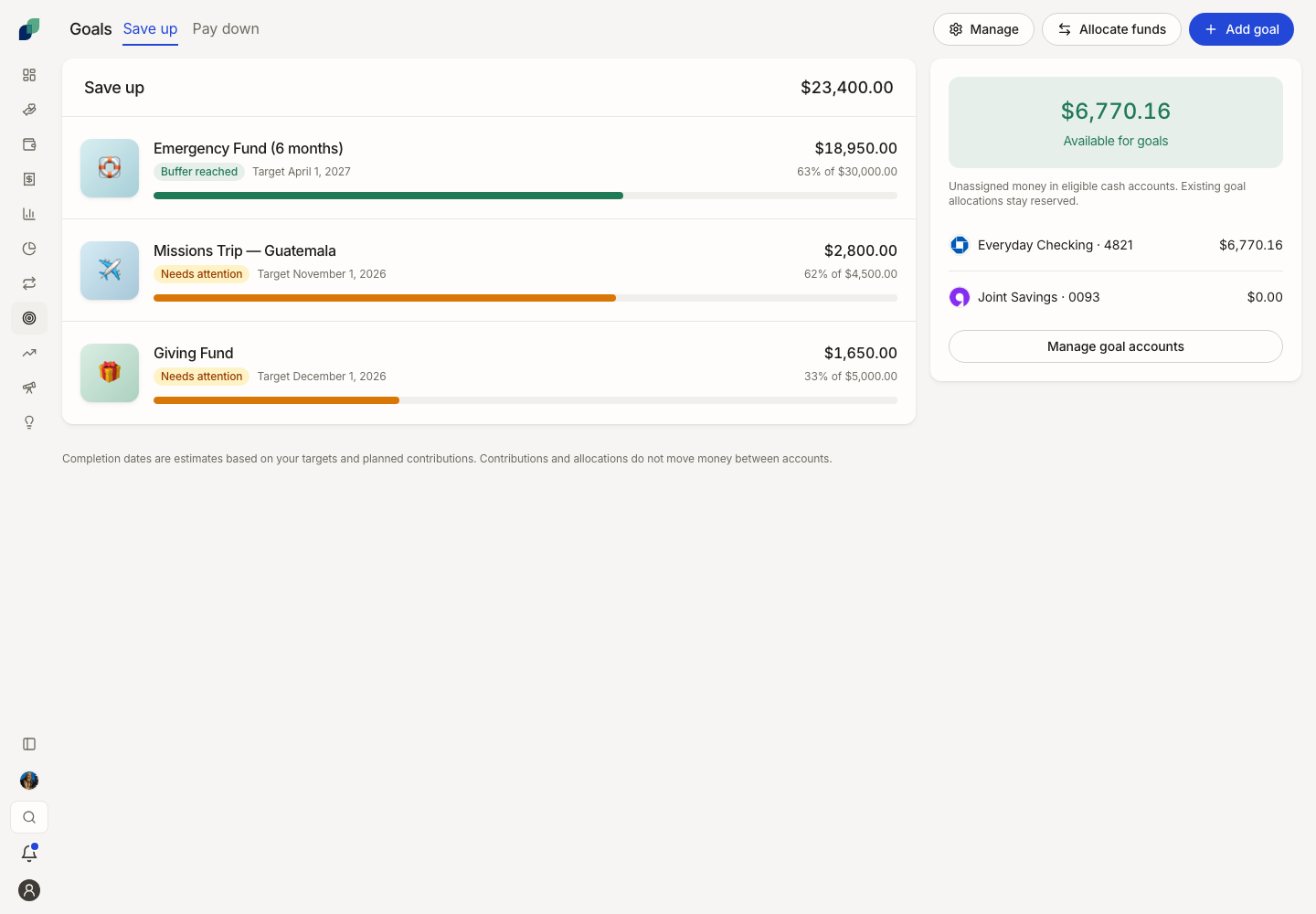1316x914 pixels.
Task: Click Needs attention badge on Giving Fund
Action: [x=201, y=377]
